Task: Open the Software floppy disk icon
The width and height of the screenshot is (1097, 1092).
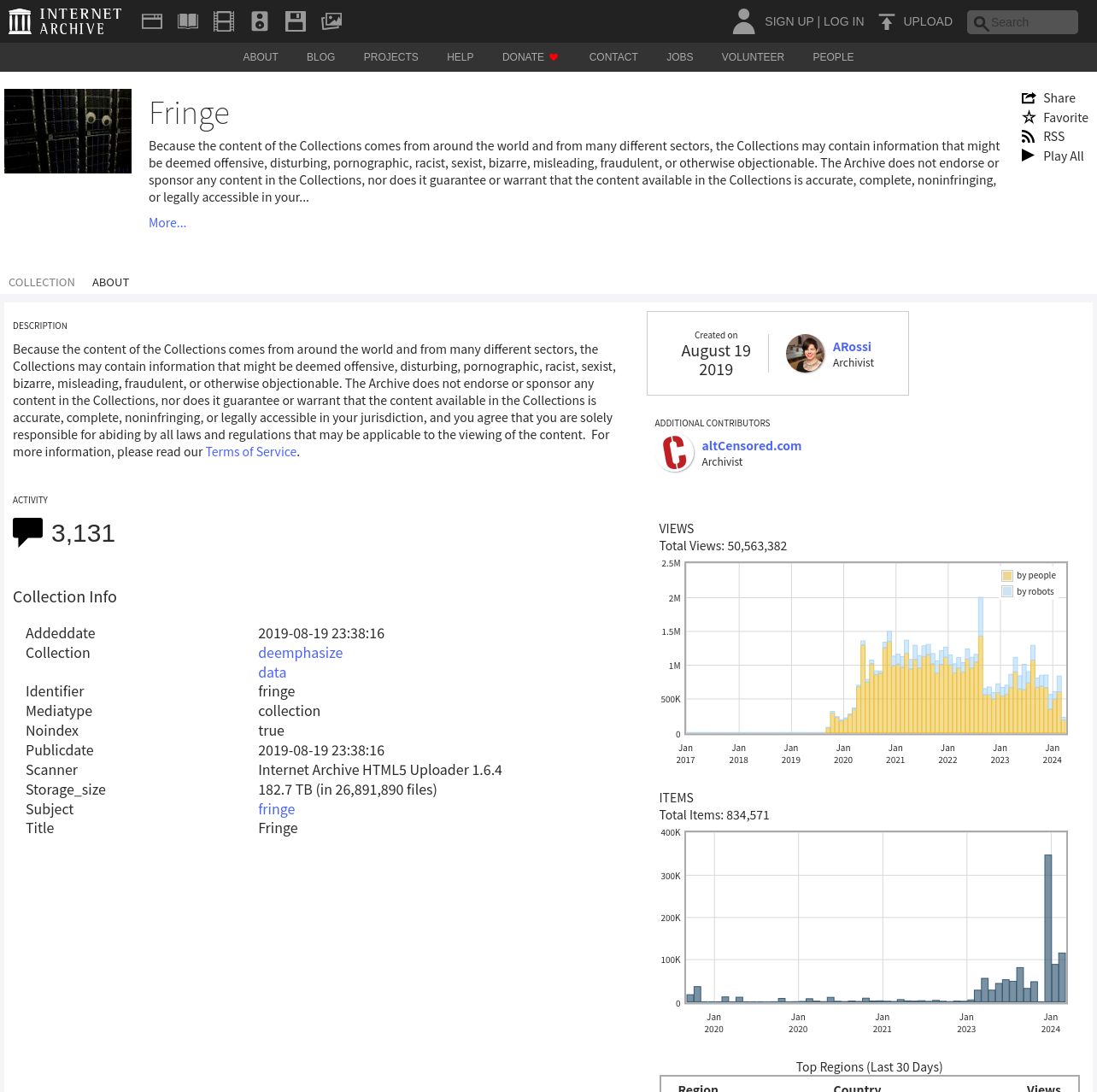Action: click(x=296, y=21)
